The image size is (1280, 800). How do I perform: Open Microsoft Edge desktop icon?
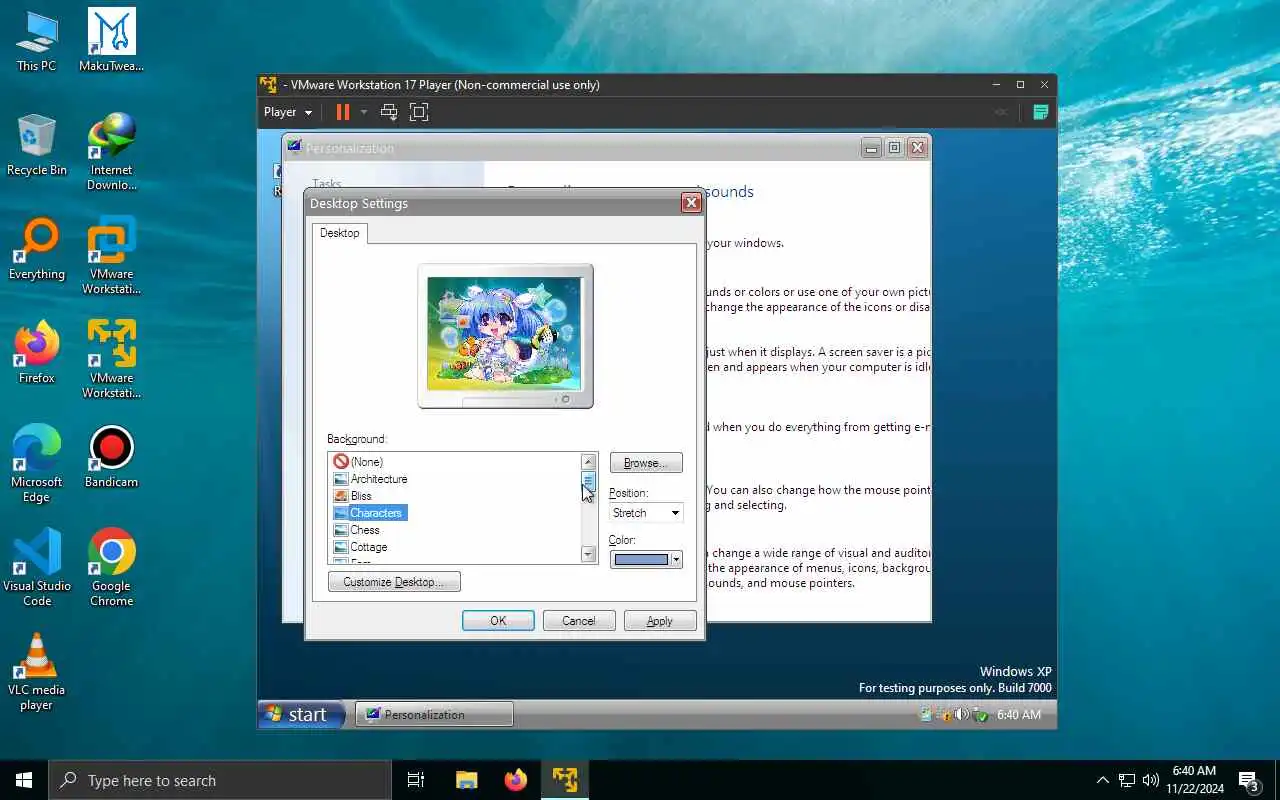click(x=37, y=464)
